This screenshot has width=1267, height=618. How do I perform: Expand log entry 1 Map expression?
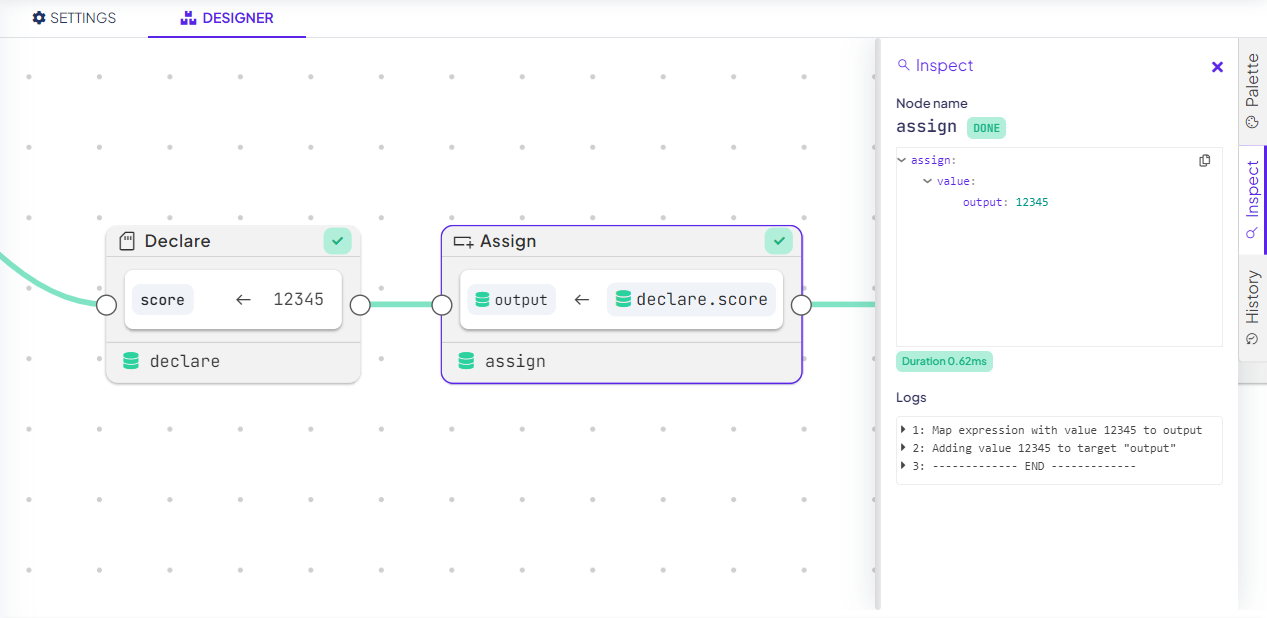(904, 430)
